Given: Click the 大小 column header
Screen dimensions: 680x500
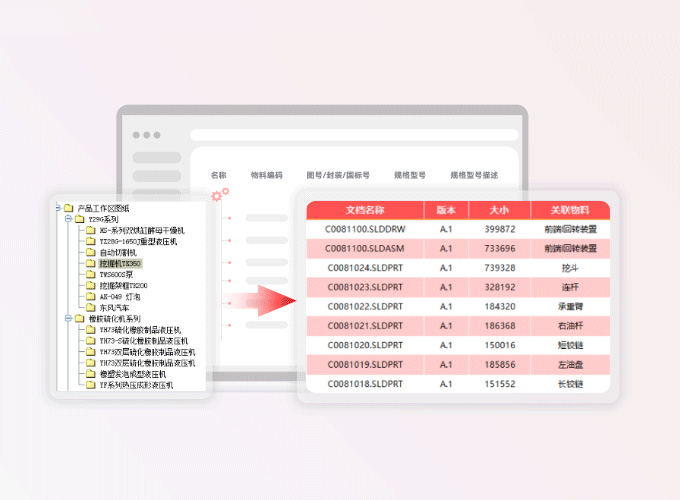Looking at the screenshot, I should point(500,210).
